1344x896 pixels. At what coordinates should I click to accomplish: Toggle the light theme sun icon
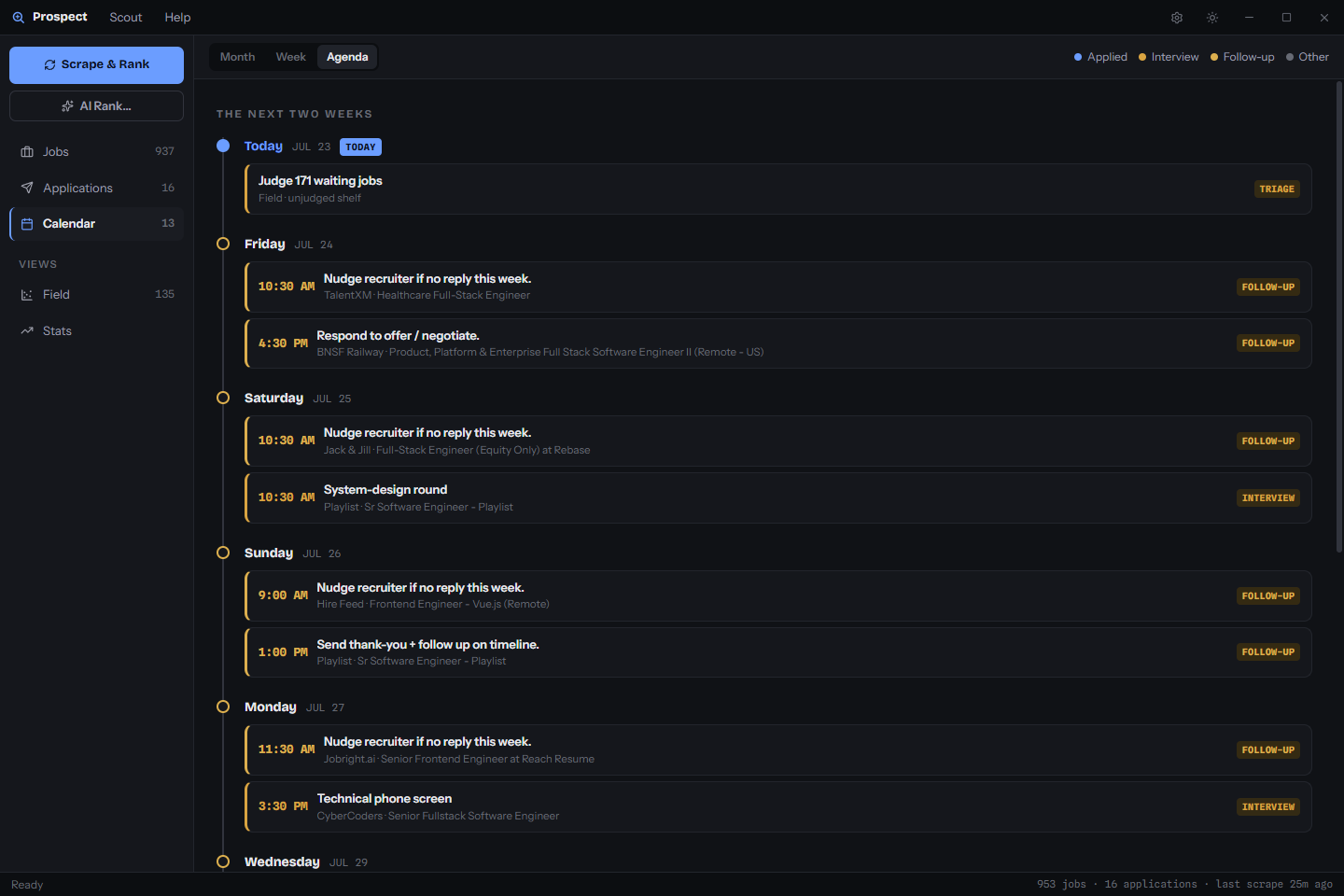pos(1212,18)
